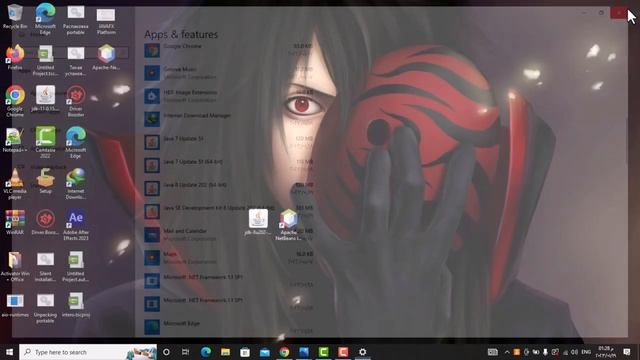Viewport: 640px width, 360px height.
Task: Select Groove Music in the apps list
Action: coord(229,73)
